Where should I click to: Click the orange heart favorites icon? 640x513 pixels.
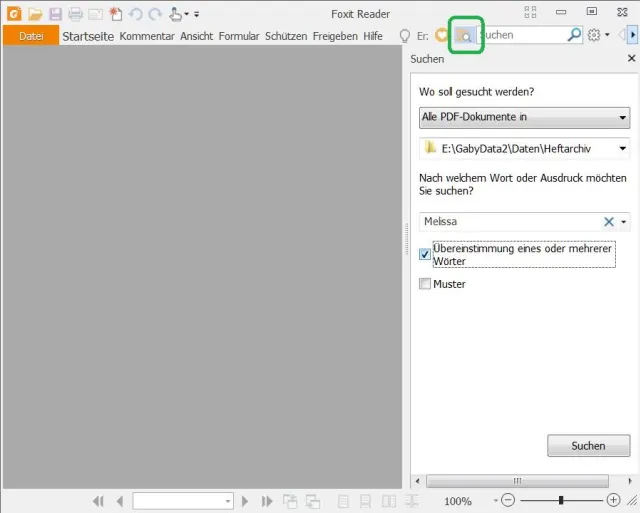[x=441, y=35]
